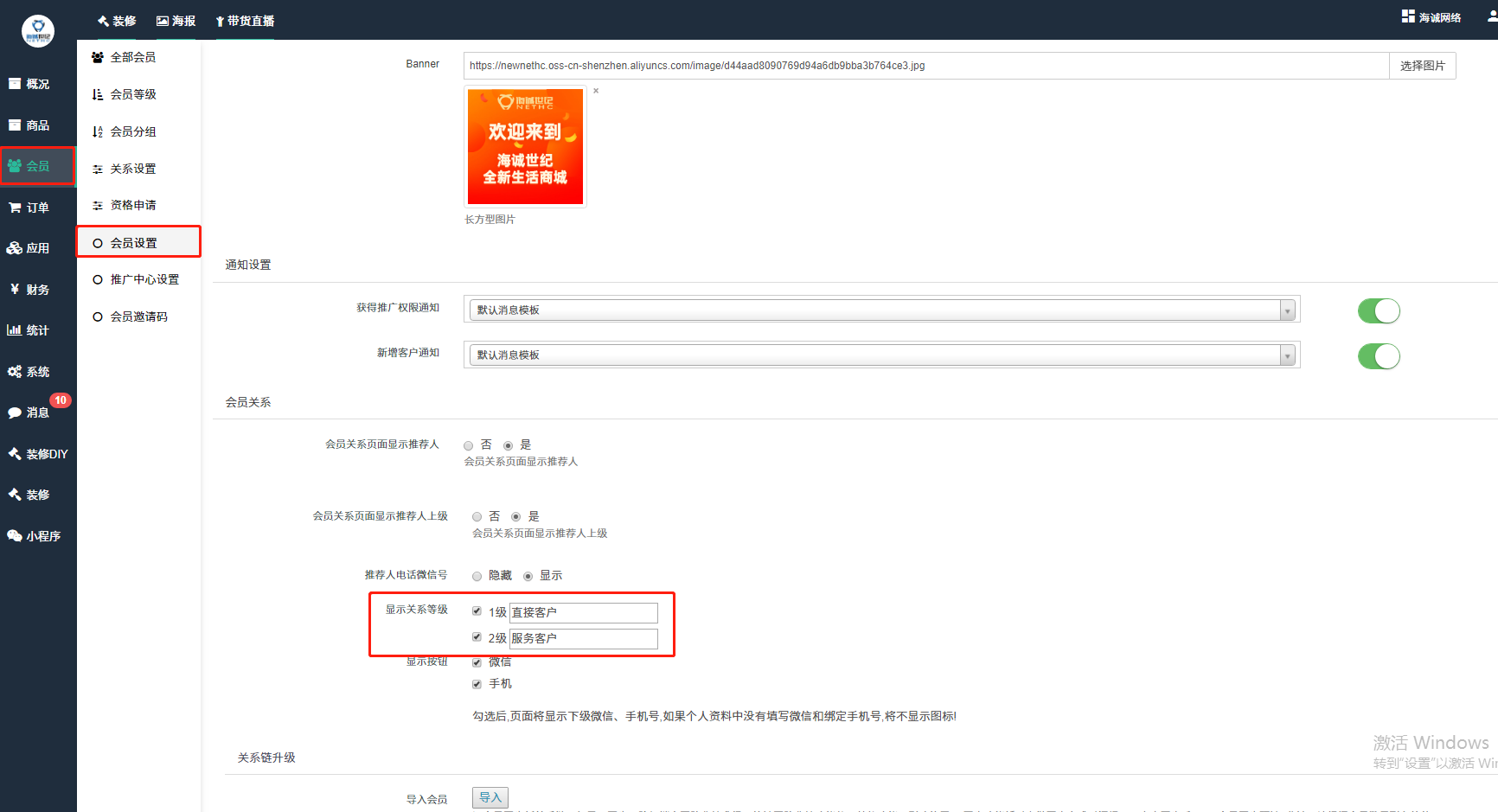The width and height of the screenshot is (1498, 812).
Task: Click the 资格申请 sliders icon
Action: tap(98, 205)
